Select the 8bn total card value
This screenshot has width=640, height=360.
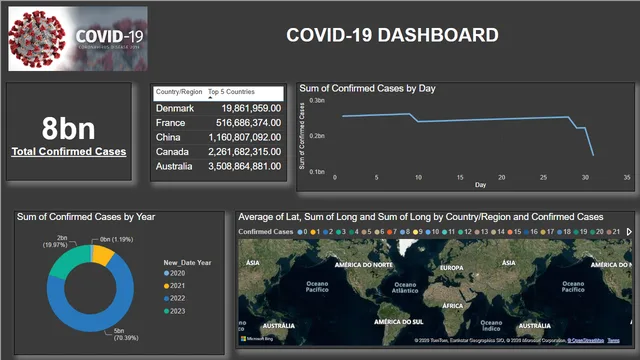pos(69,128)
